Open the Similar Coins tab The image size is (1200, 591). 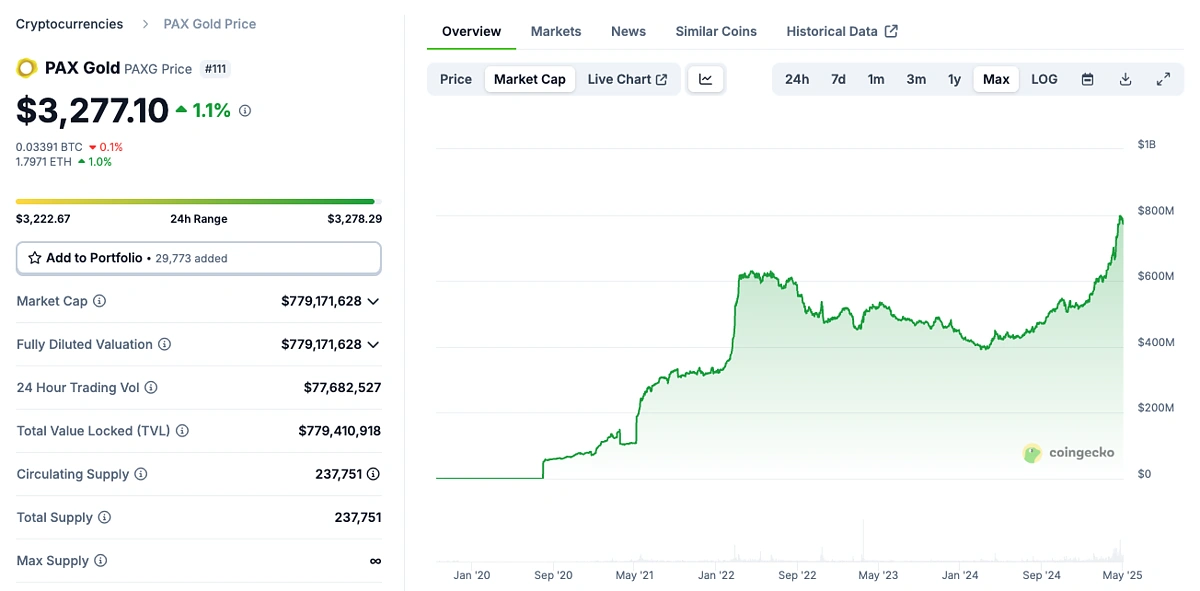coord(716,31)
